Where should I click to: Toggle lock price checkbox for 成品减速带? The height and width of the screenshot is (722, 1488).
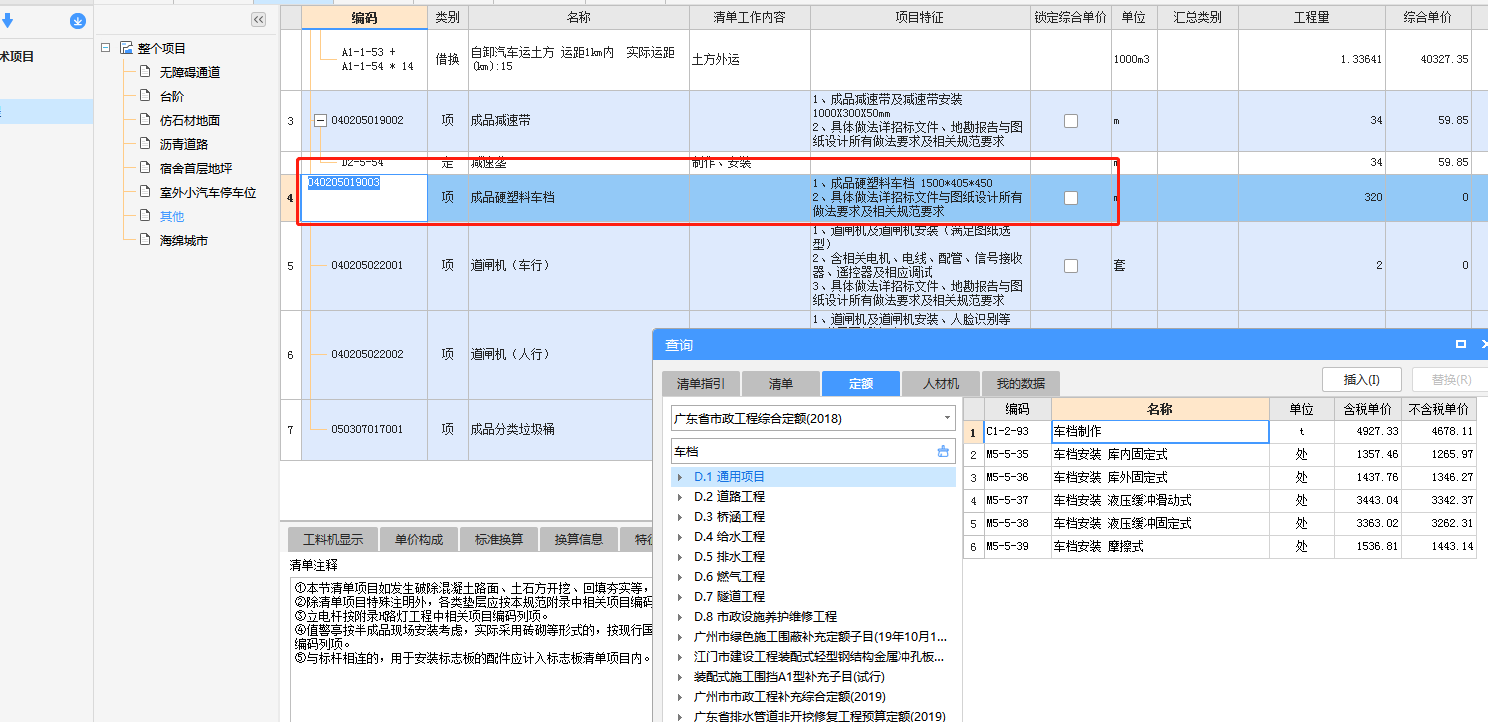coord(1071,120)
